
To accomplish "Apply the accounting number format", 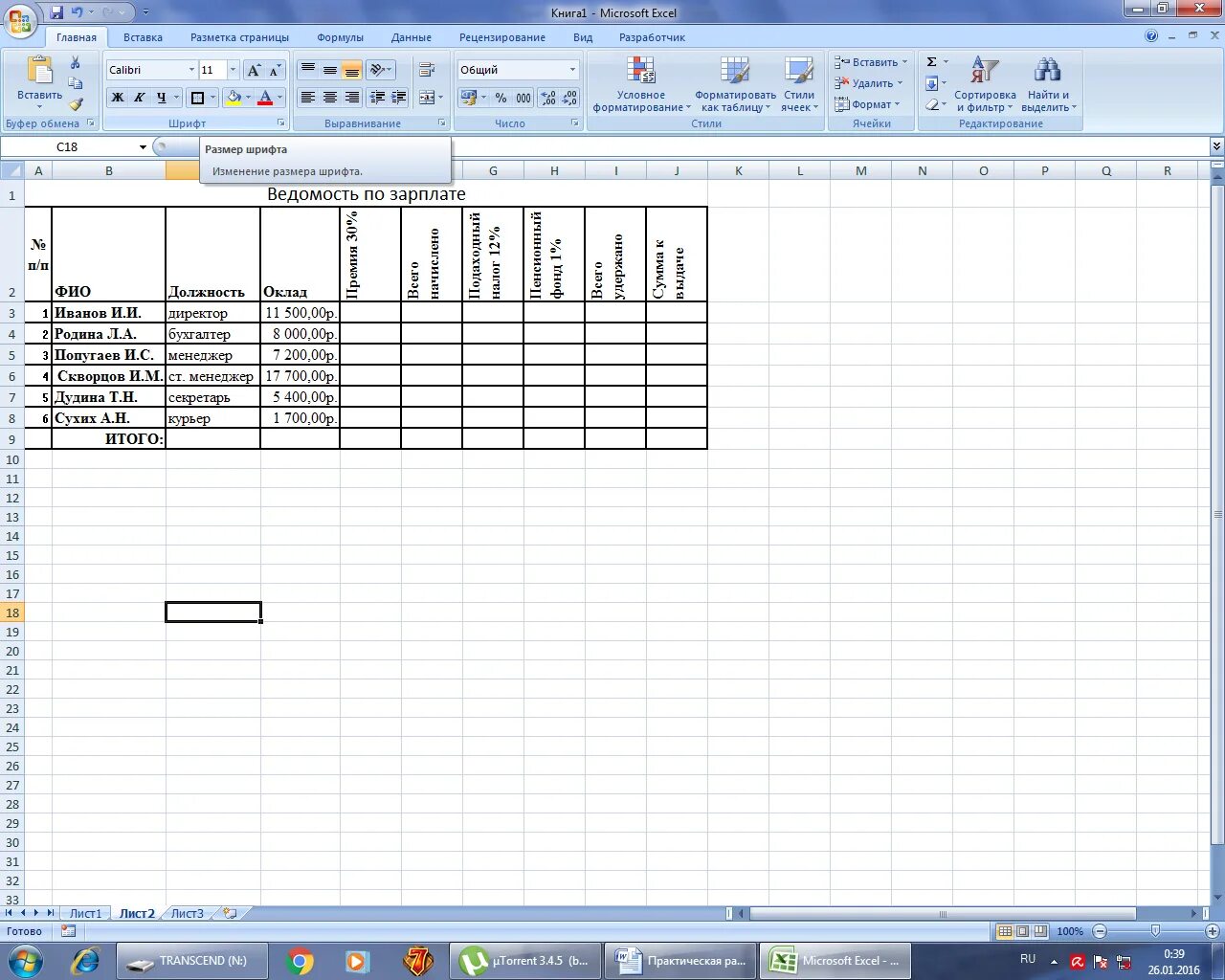I will pyautogui.click(x=468, y=98).
